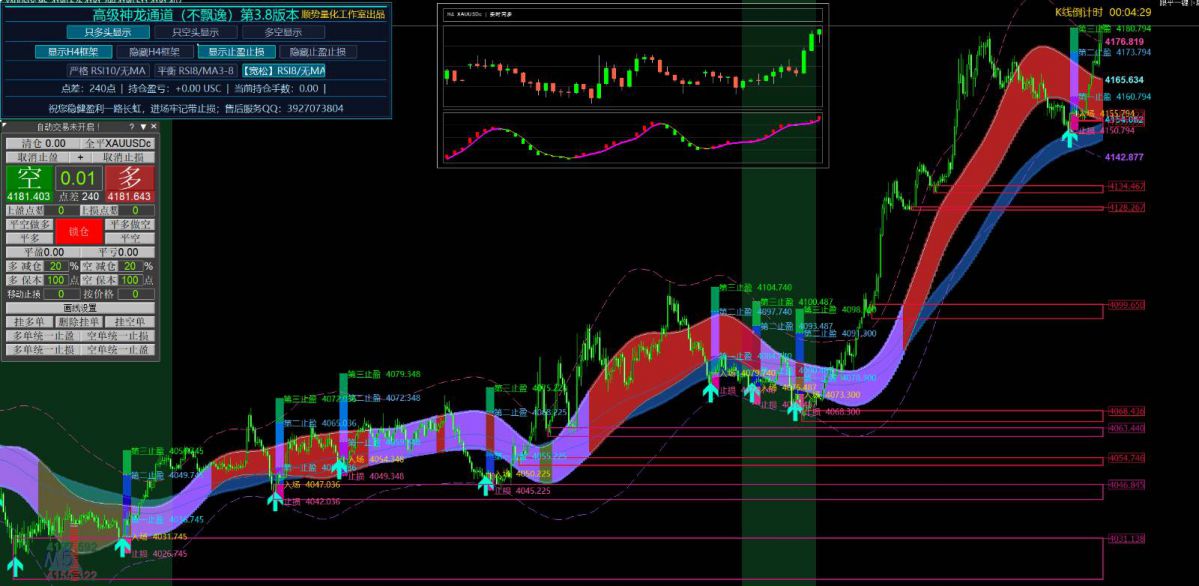
Task: Click the 多 减仓 percent field showing 20
Action: click(x=56, y=266)
